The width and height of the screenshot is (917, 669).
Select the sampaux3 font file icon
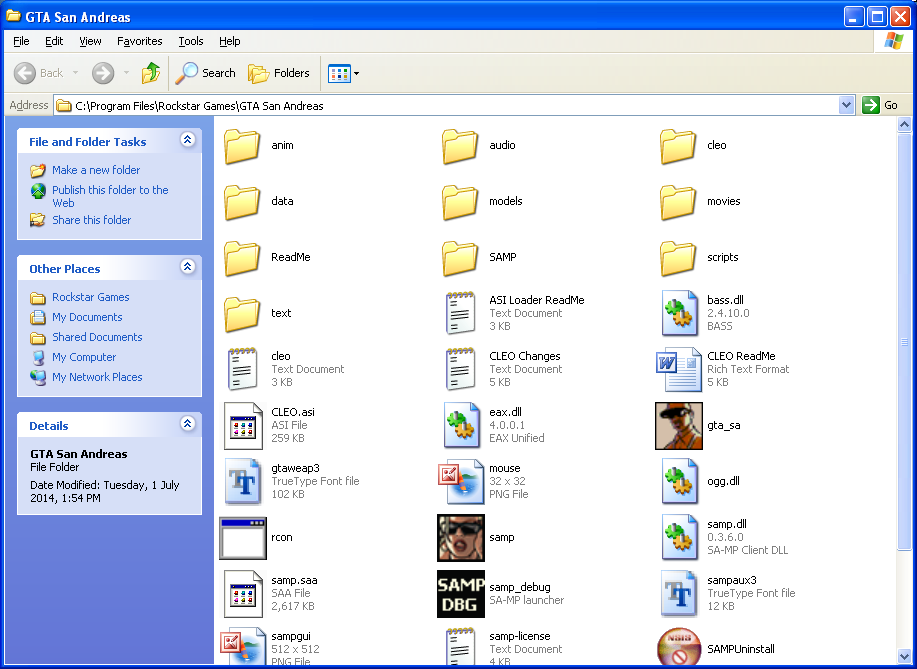pyautogui.click(x=680, y=594)
